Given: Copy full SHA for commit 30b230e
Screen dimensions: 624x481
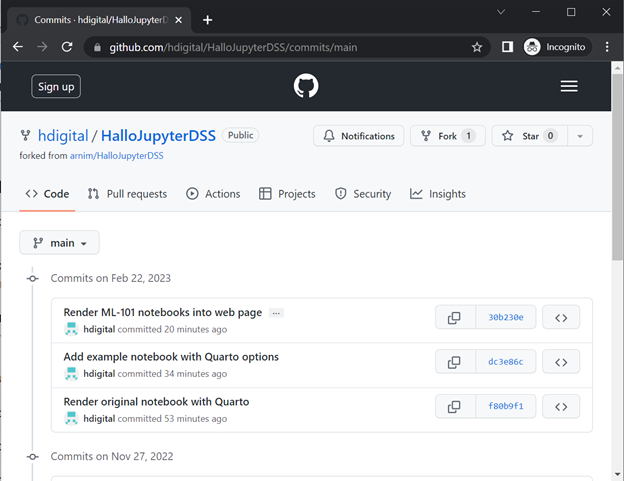Looking at the screenshot, I should pos(455,317).
